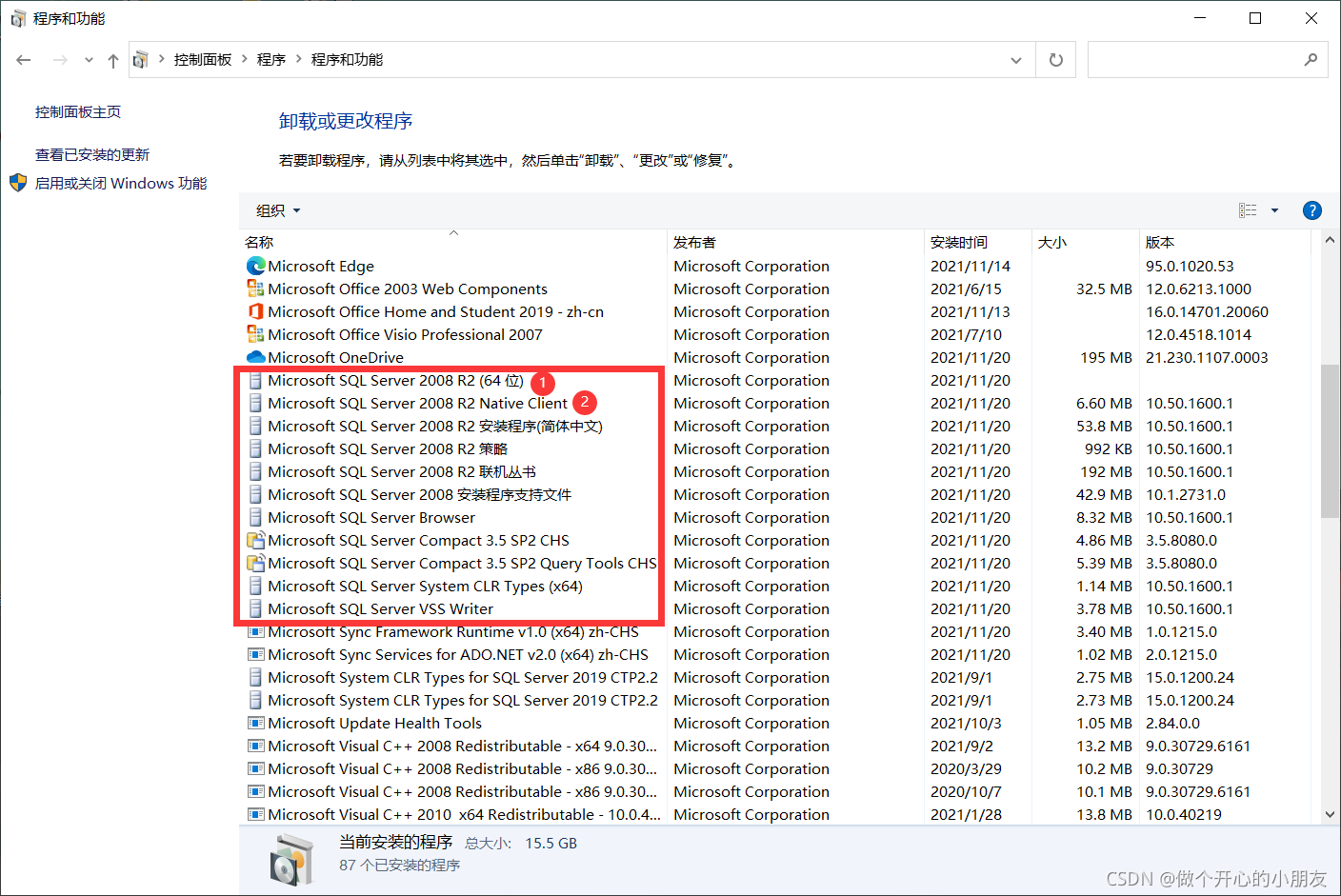Open the 组织 dropdown menu
Image resolution: width=1341 pixels, height=896 pixels.
click(x=278, y=210)
